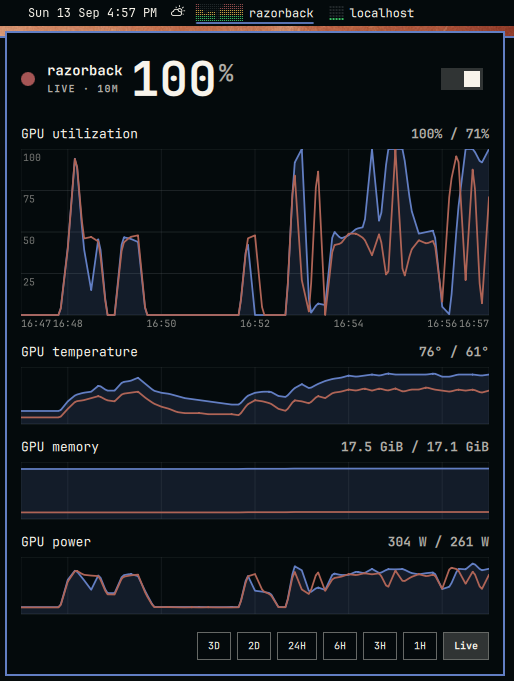The image size is (514, 681).
Task: Click the 304 W / 261 W value
Action: (438, 542)
